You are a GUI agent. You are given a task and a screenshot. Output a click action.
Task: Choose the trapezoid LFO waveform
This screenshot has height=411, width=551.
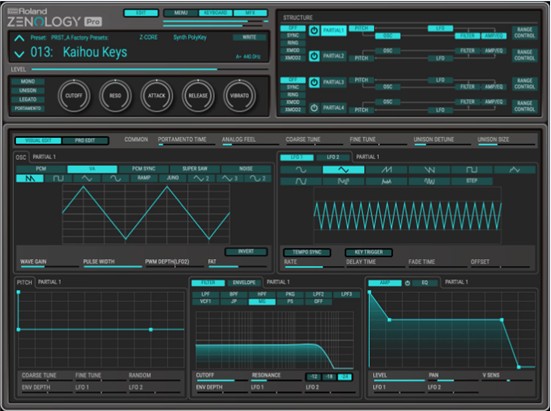(301, 181)
